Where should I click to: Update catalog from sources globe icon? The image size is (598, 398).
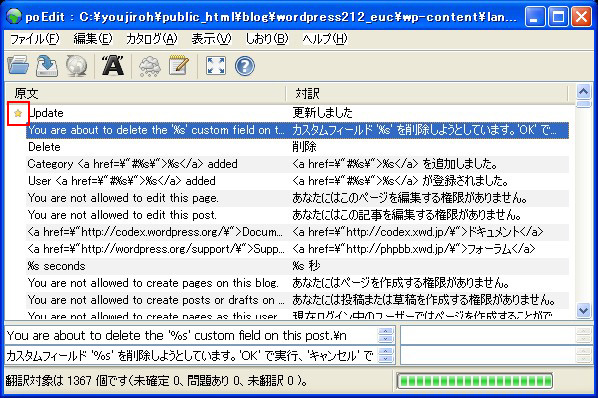tap(76, 66)
